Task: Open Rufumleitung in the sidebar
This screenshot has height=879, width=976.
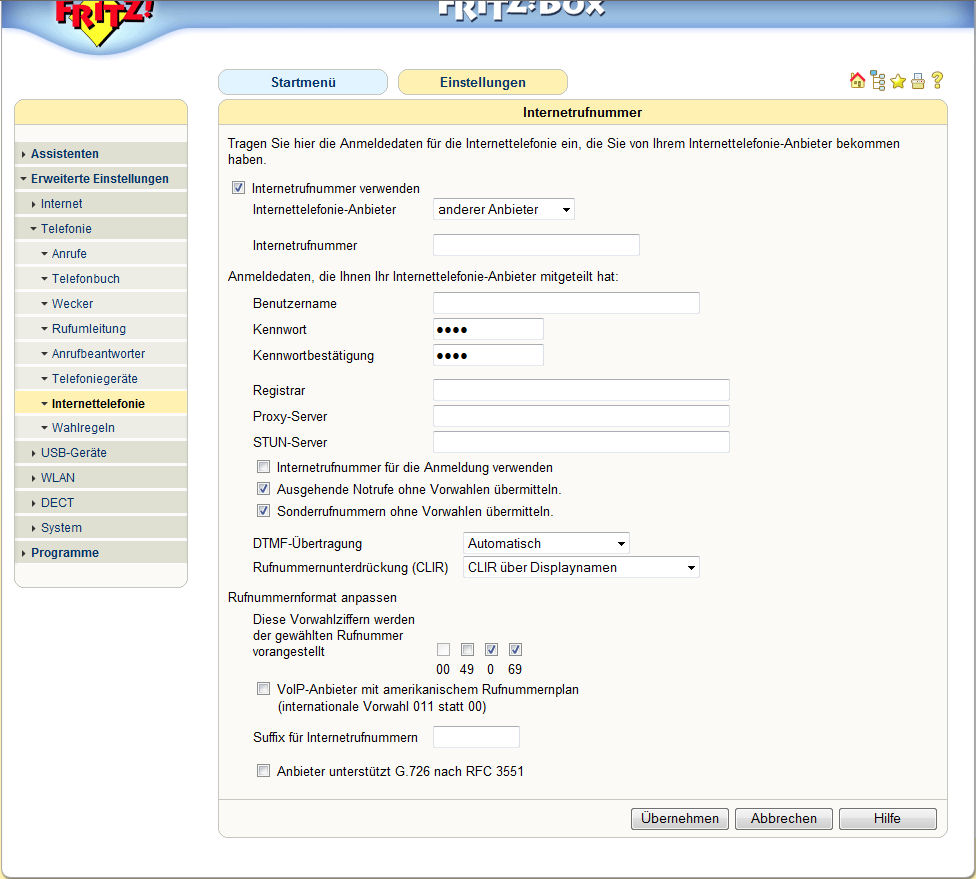Action: (101, 328)
